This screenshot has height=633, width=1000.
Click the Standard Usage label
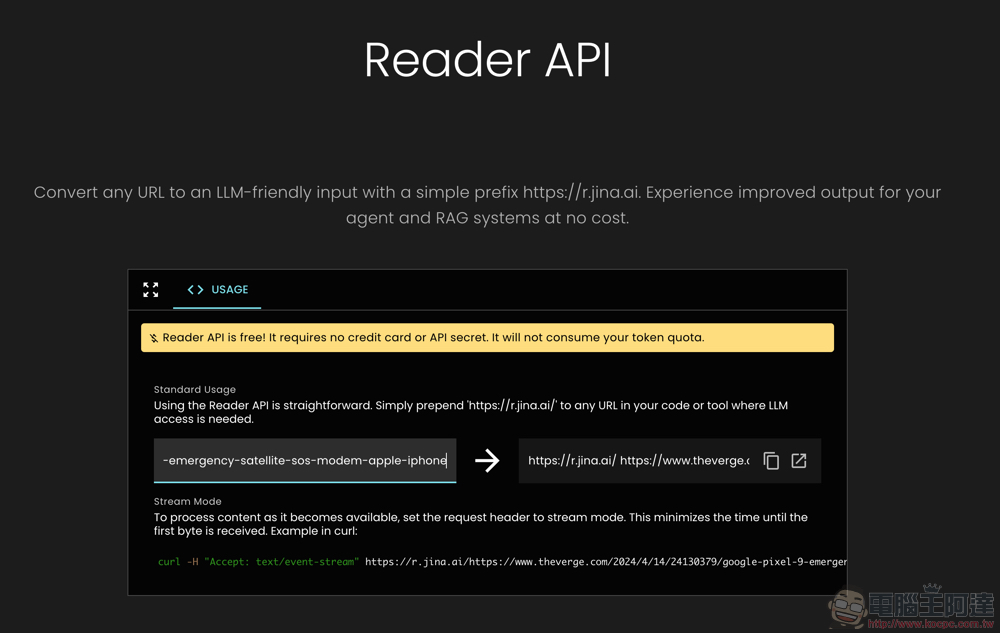195,389
